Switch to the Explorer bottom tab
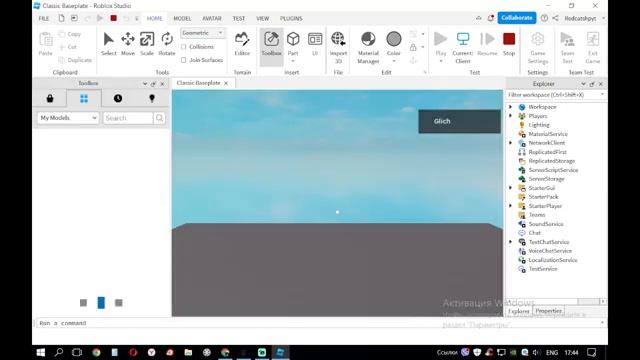Image resolution: width=640 pixels, height=360 pixels. (x=519, y=311)
